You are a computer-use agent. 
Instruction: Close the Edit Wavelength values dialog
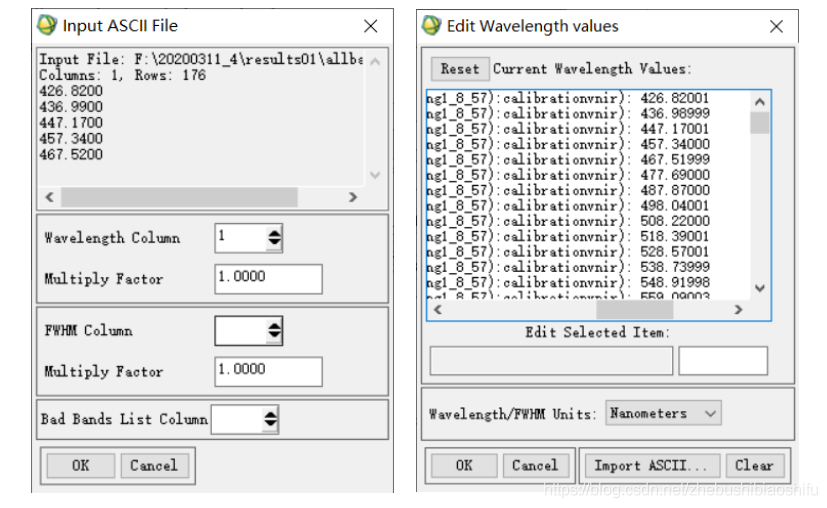(776, 26)
